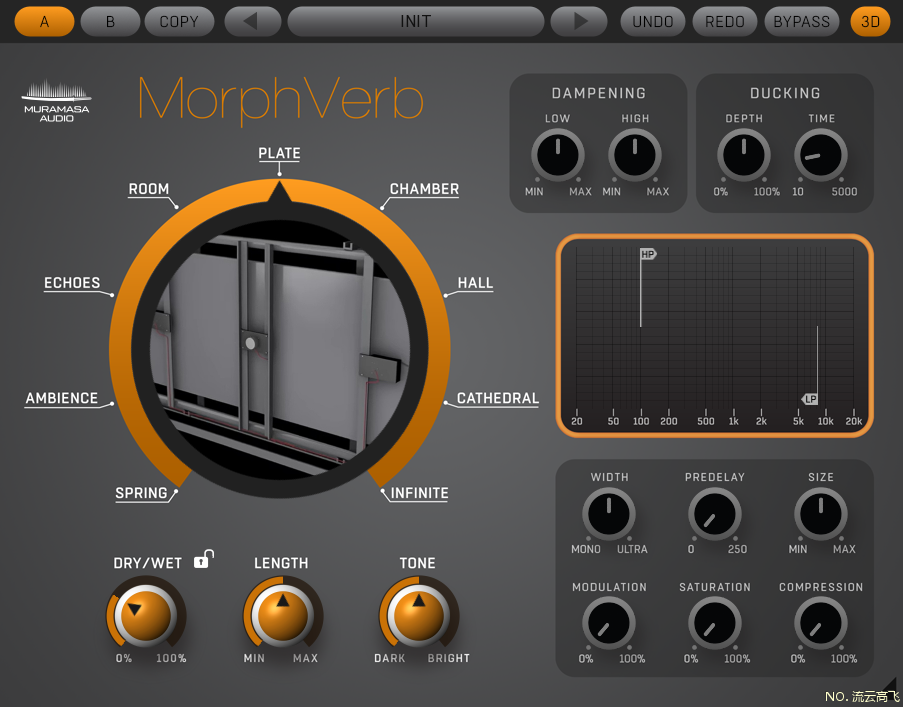Click the Dampening LOW knob

557,155
